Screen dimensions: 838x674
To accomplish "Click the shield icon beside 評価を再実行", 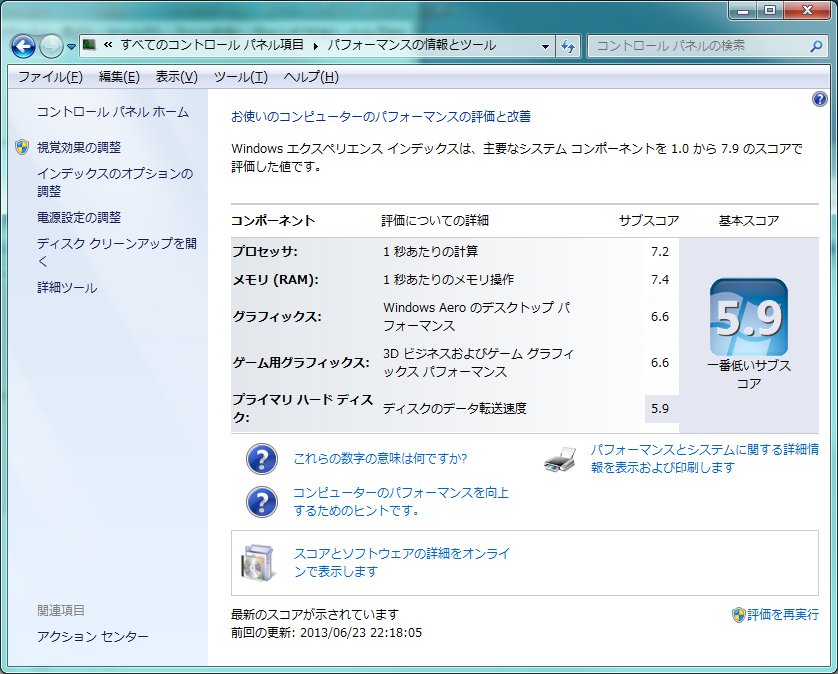I will (x=738, y=615).
